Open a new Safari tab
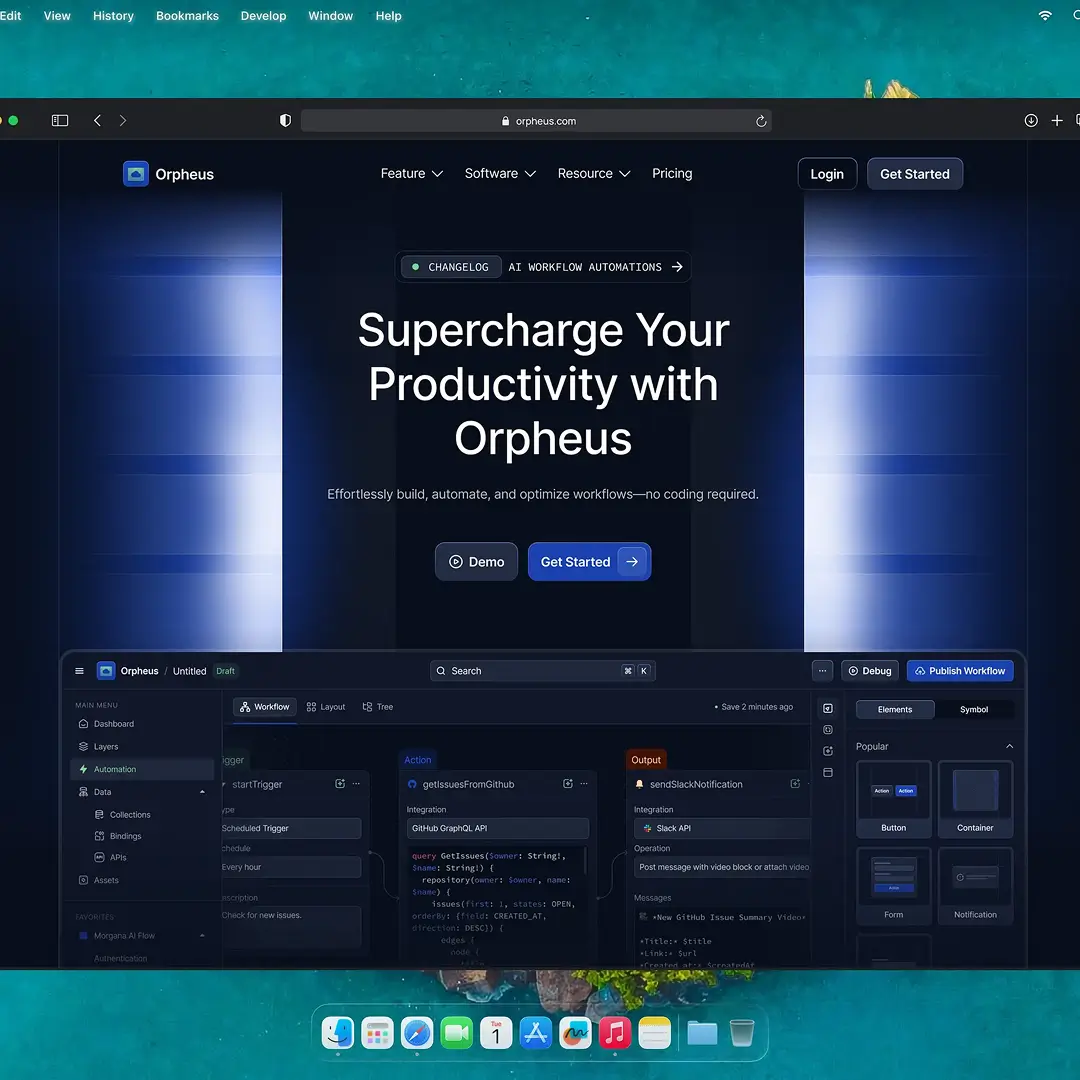Image resolution: width=1080 pixels, height=1080 pixels. (x=1057, y=121)
